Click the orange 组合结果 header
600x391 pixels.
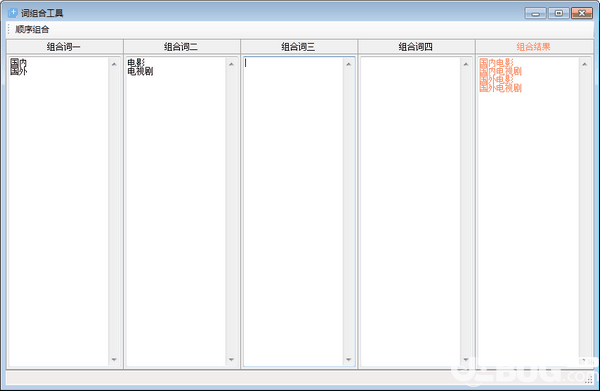coord(534,47)
